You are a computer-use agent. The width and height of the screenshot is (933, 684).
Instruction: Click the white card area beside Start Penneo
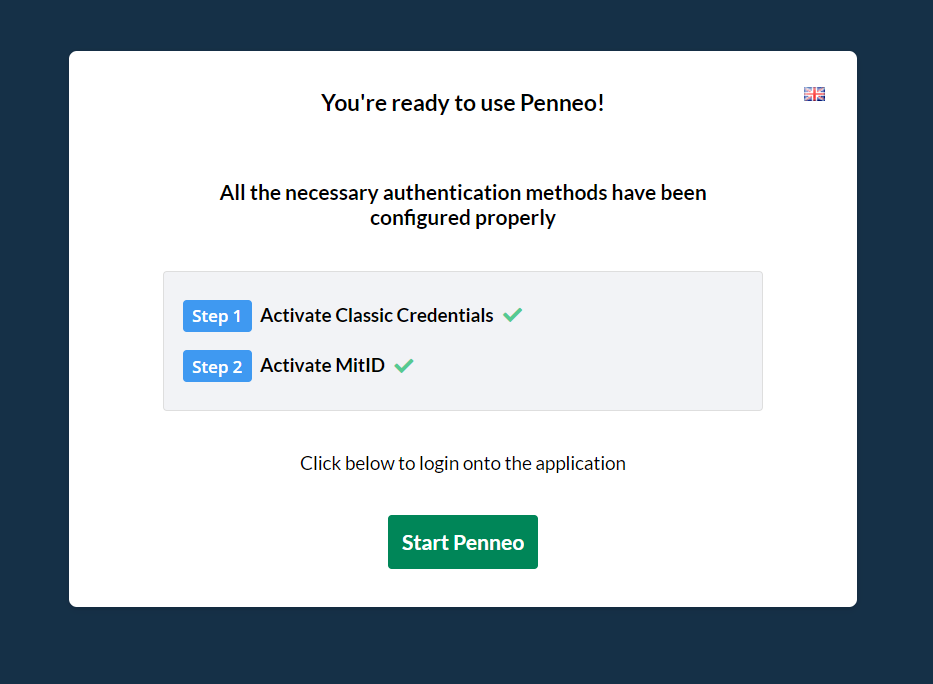[x=684, y=542]
